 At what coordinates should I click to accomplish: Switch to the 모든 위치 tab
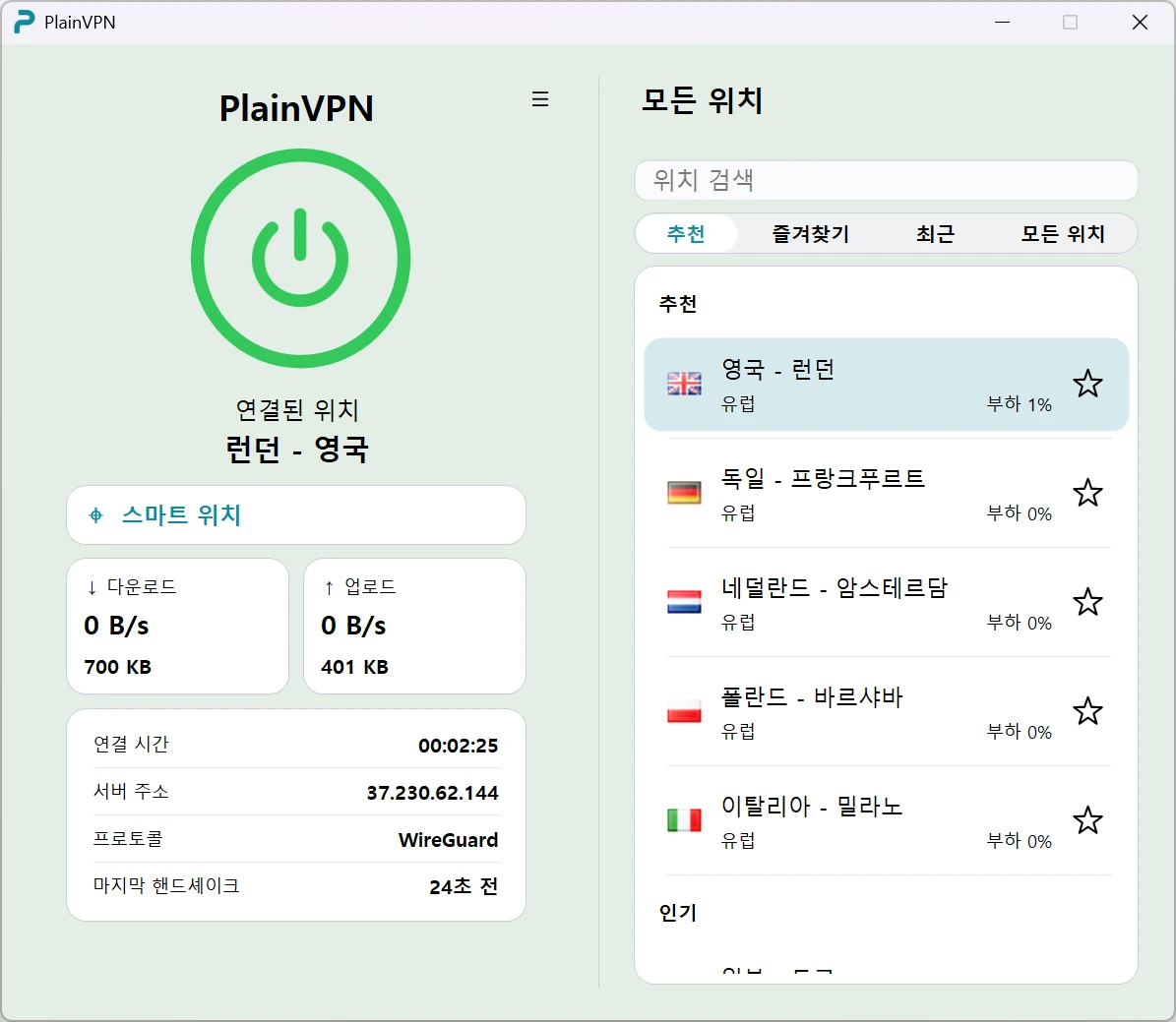pos(1063,234)
